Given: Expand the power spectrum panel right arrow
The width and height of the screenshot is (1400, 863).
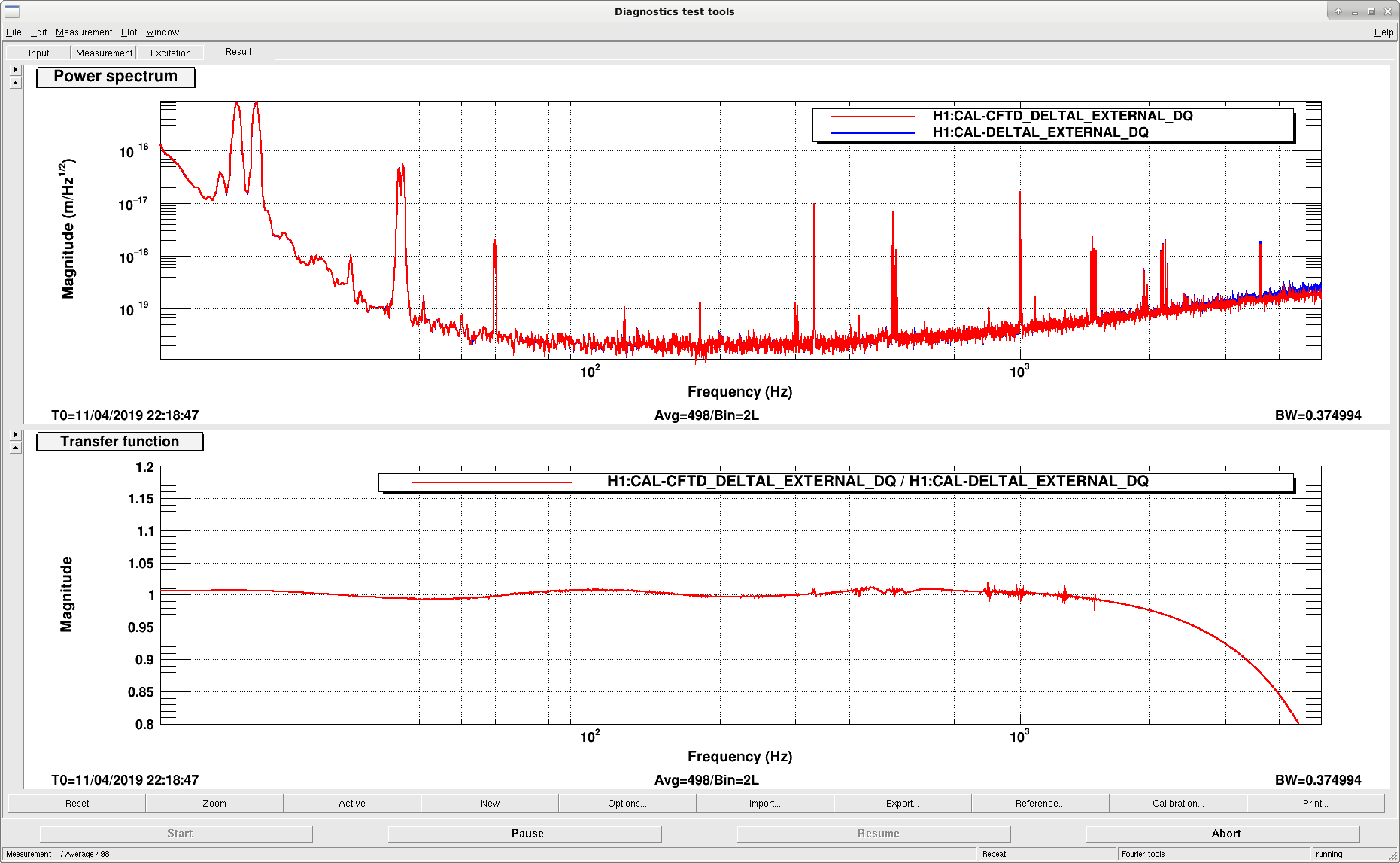Looking at the screenshot, I should [15, 69].
